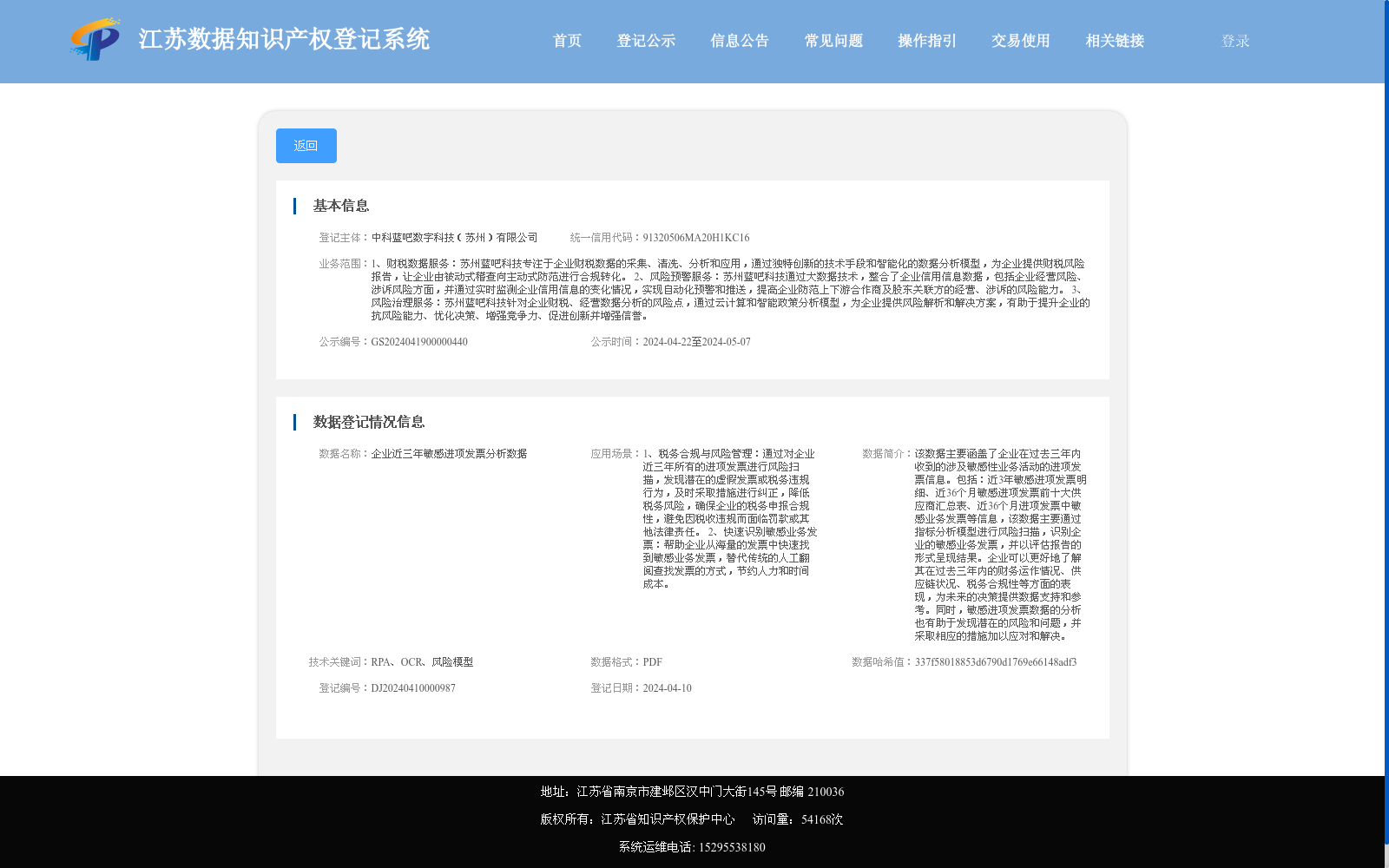Select the notice number GS2024041900000440
Viewport: 1389px width, 868px height.
[419, 342]
